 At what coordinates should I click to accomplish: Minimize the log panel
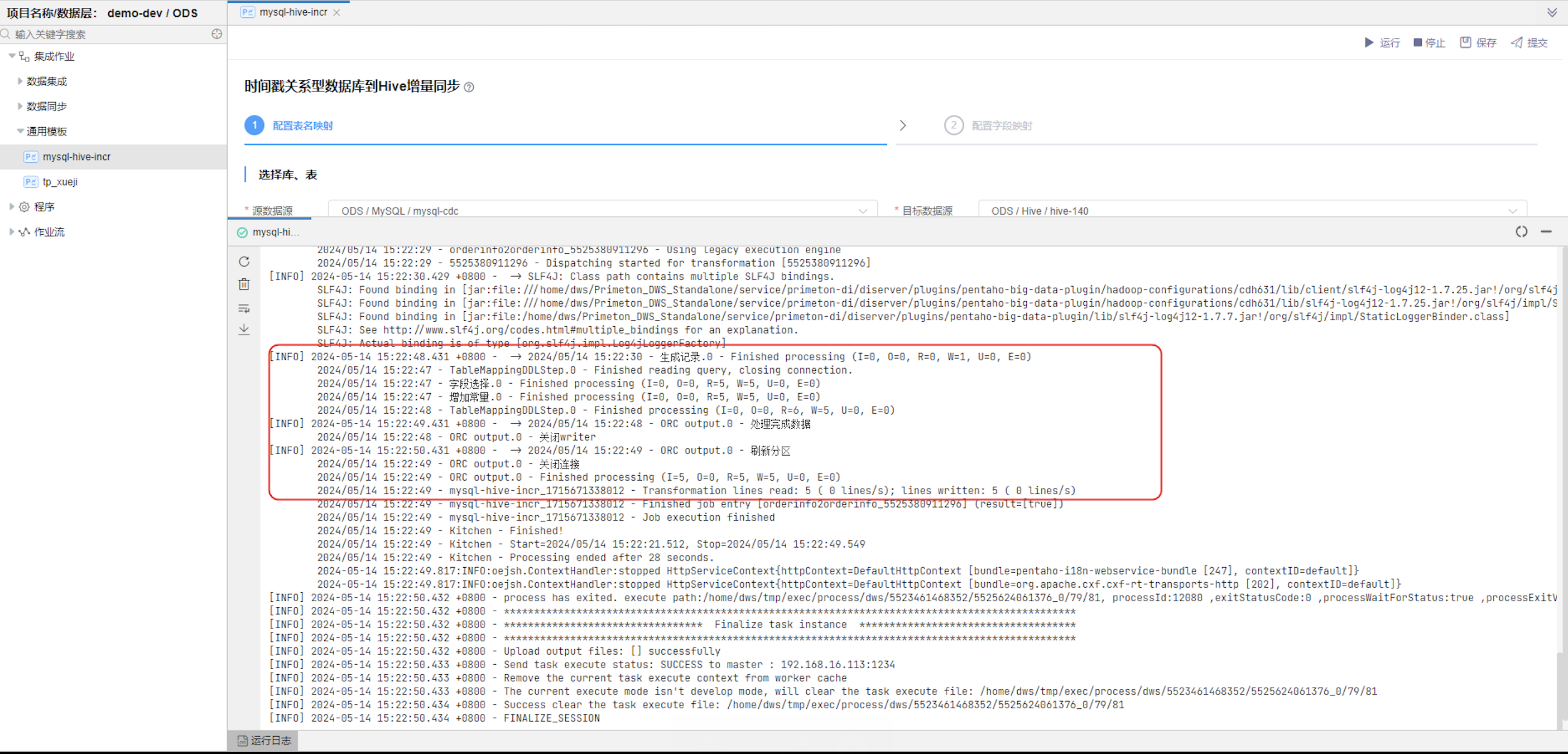pos(1546,232)
